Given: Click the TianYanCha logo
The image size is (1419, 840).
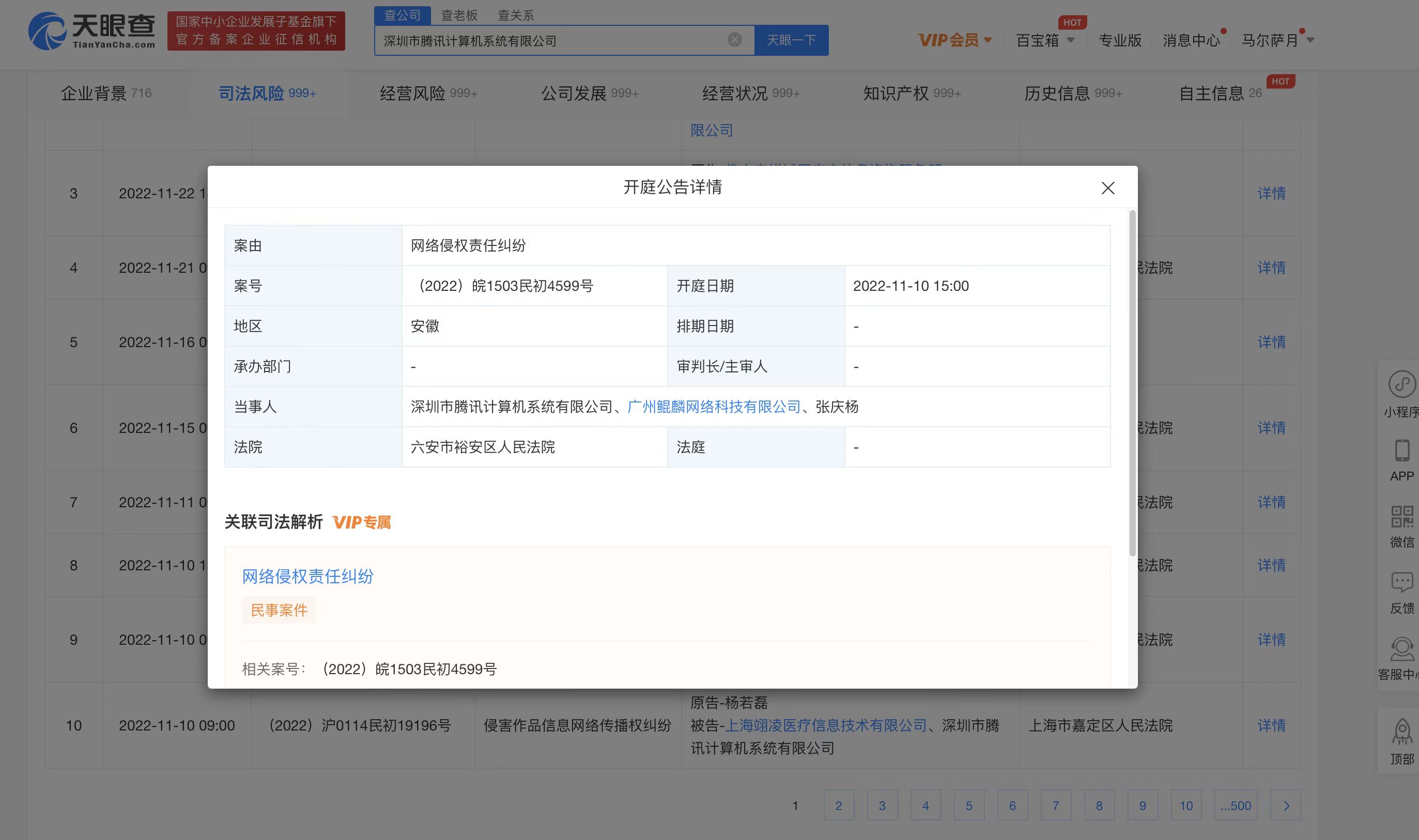Looking at the screenshot, I should click(x=91, y=30).
